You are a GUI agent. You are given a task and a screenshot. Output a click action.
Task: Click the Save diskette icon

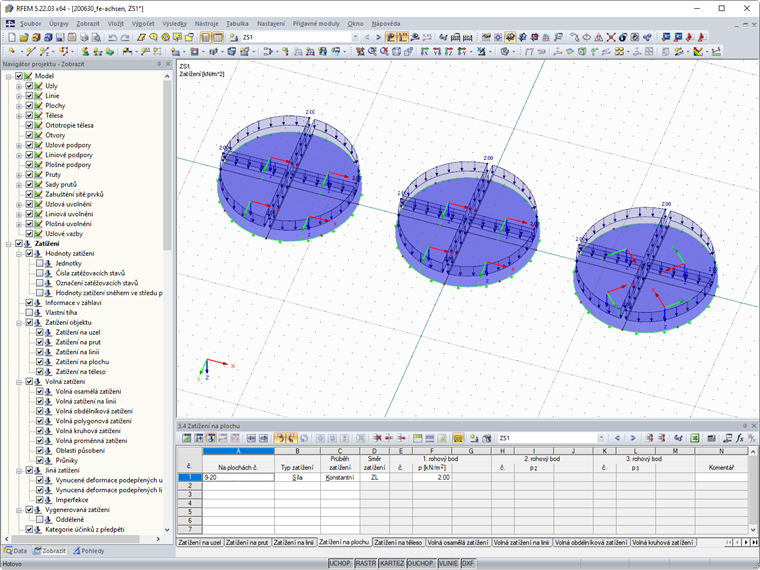(60, 37)
